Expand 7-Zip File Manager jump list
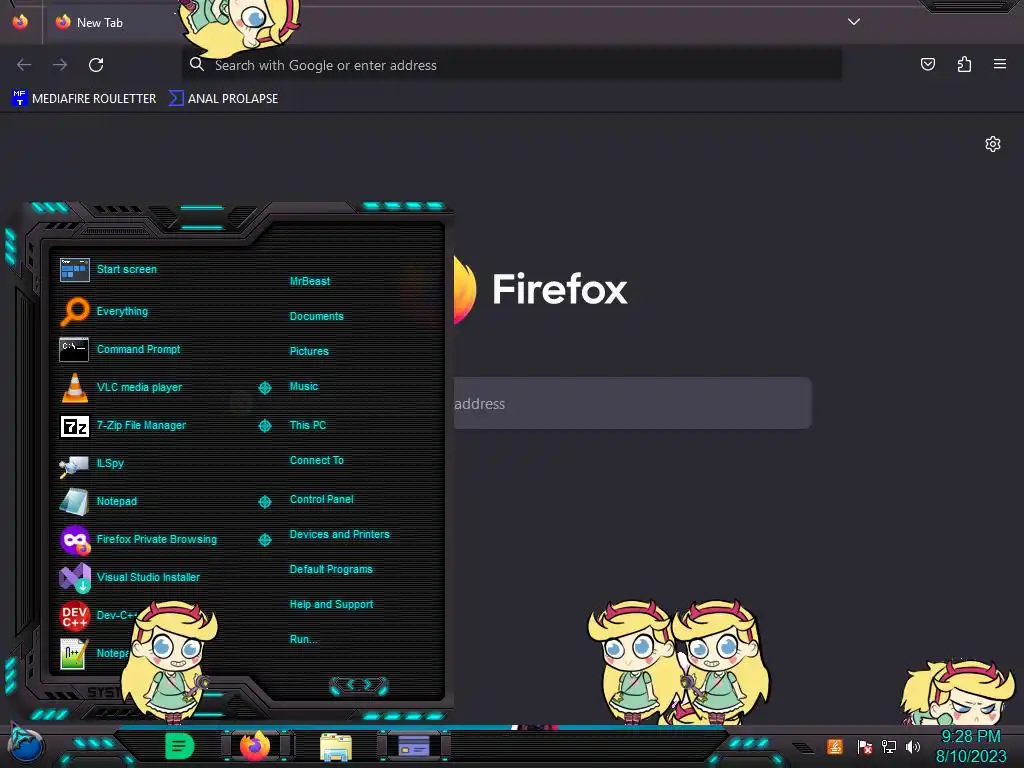This screenshot has height=768, width=1024. point(264,426)
